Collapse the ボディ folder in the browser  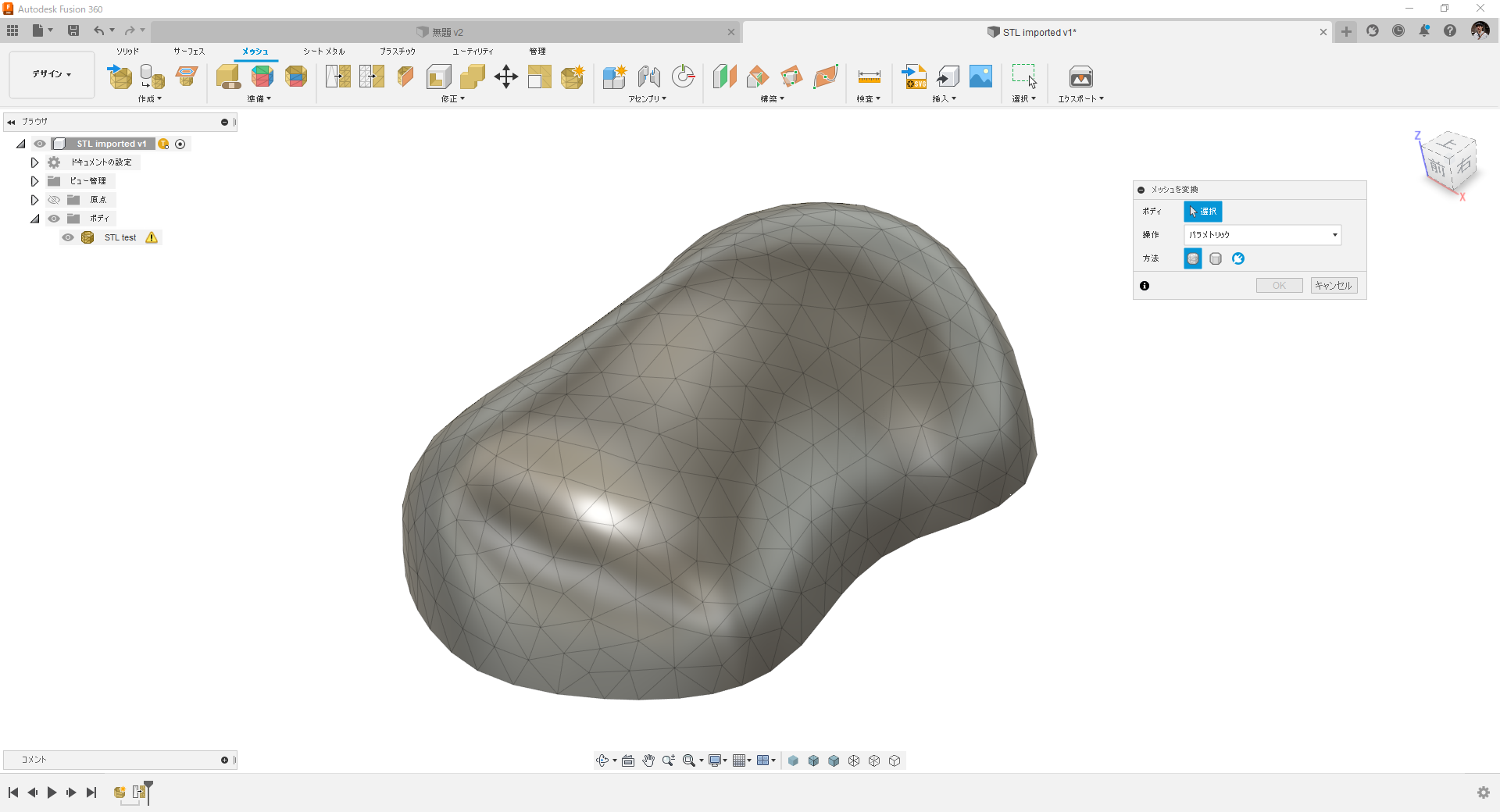tap(34, 218)
